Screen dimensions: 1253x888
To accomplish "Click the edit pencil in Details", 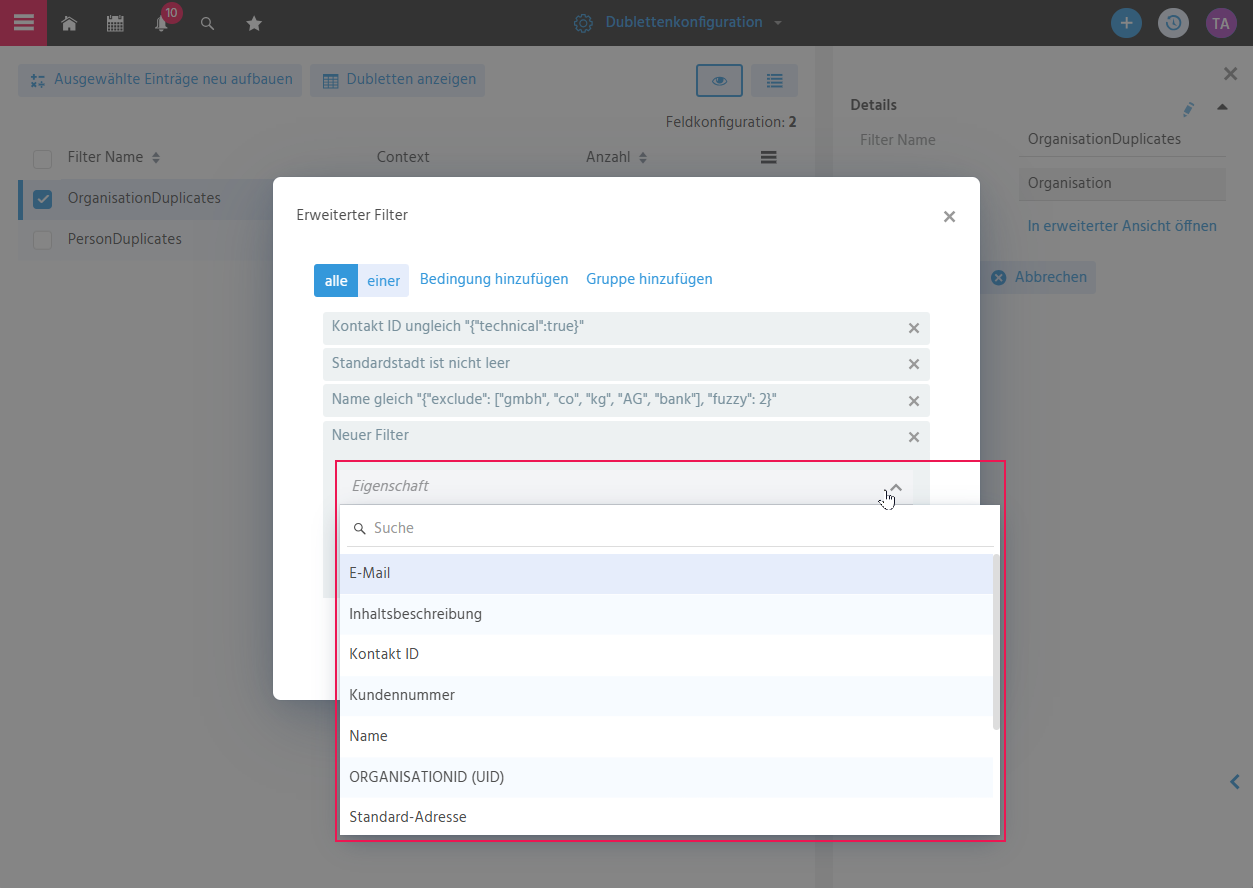I will [1188, 108].
